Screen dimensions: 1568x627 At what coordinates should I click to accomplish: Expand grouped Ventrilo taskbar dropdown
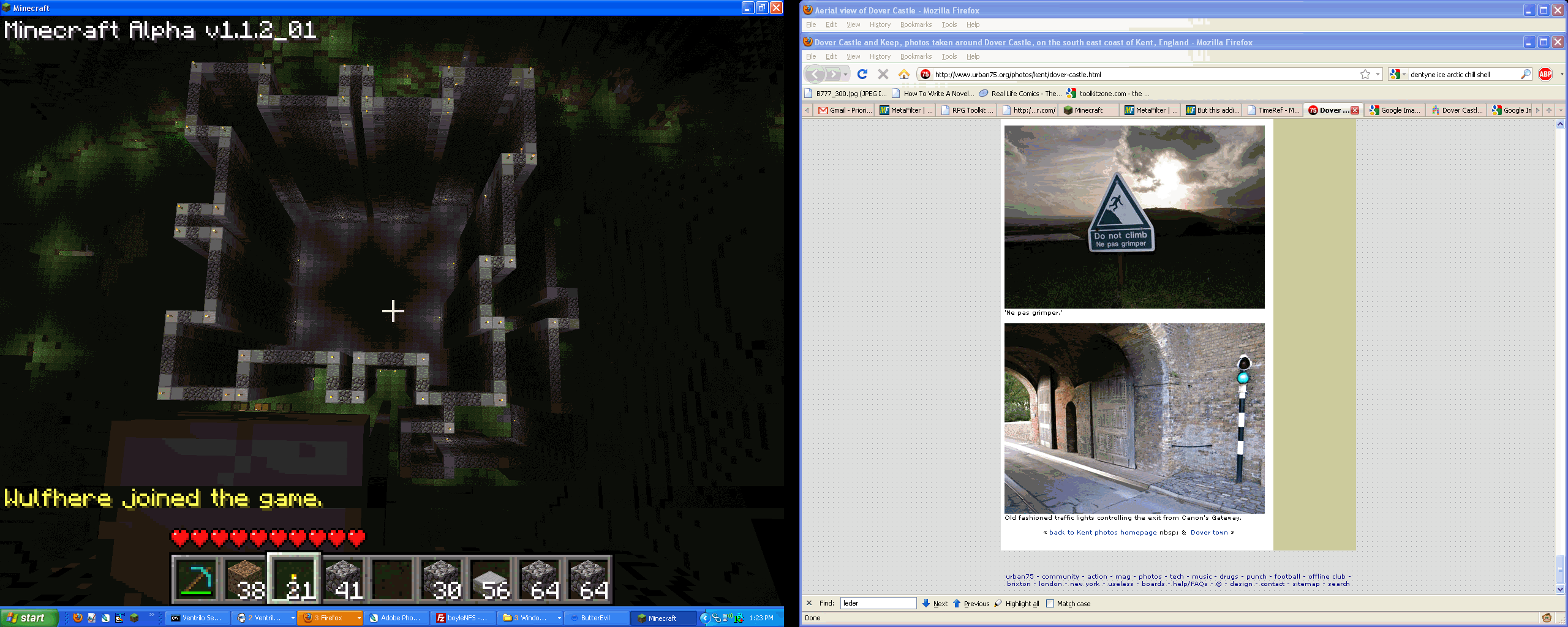click(293, 618)
